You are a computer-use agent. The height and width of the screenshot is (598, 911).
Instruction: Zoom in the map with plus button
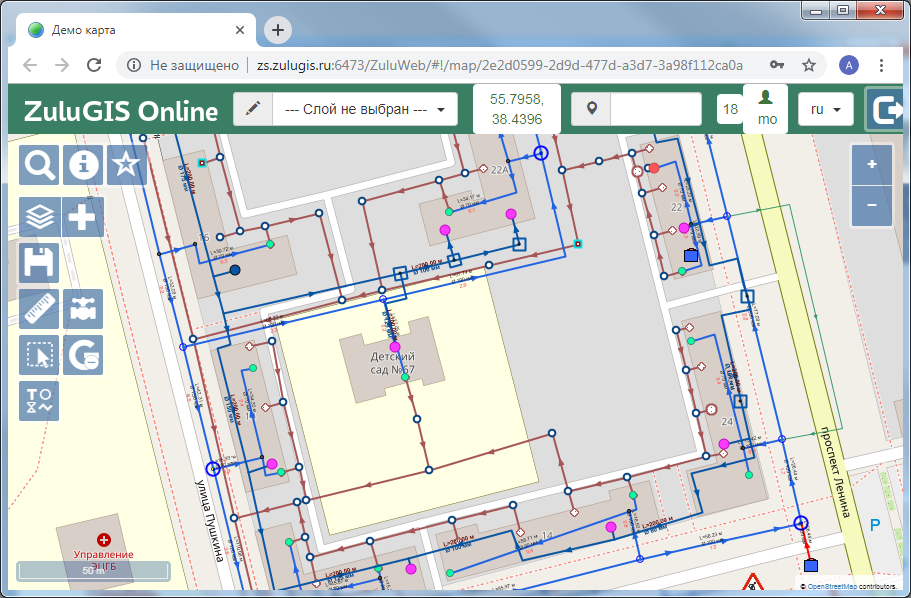click(872, 164)
